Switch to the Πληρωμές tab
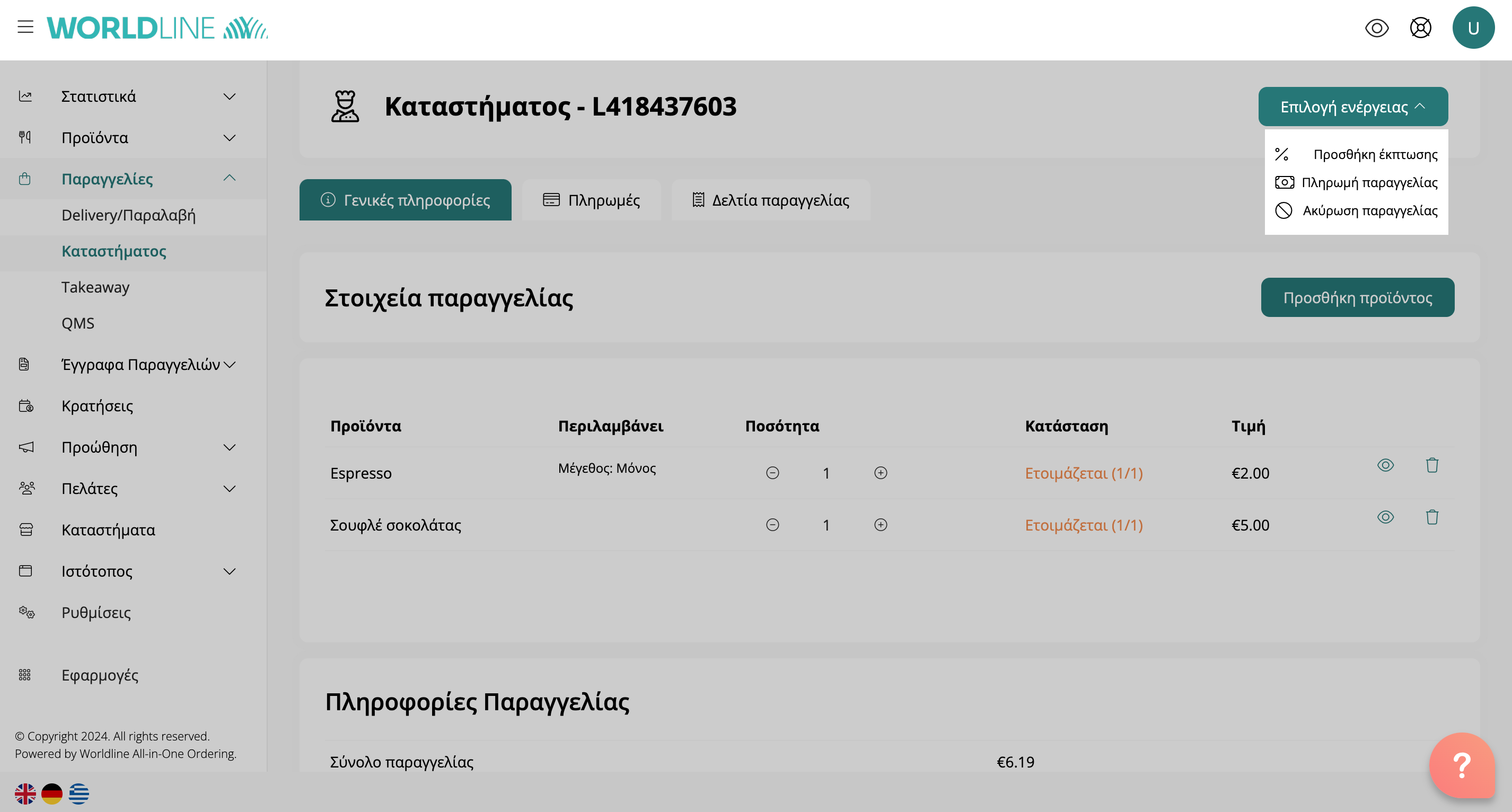The image size is (1512, 812). coord(591,200)
